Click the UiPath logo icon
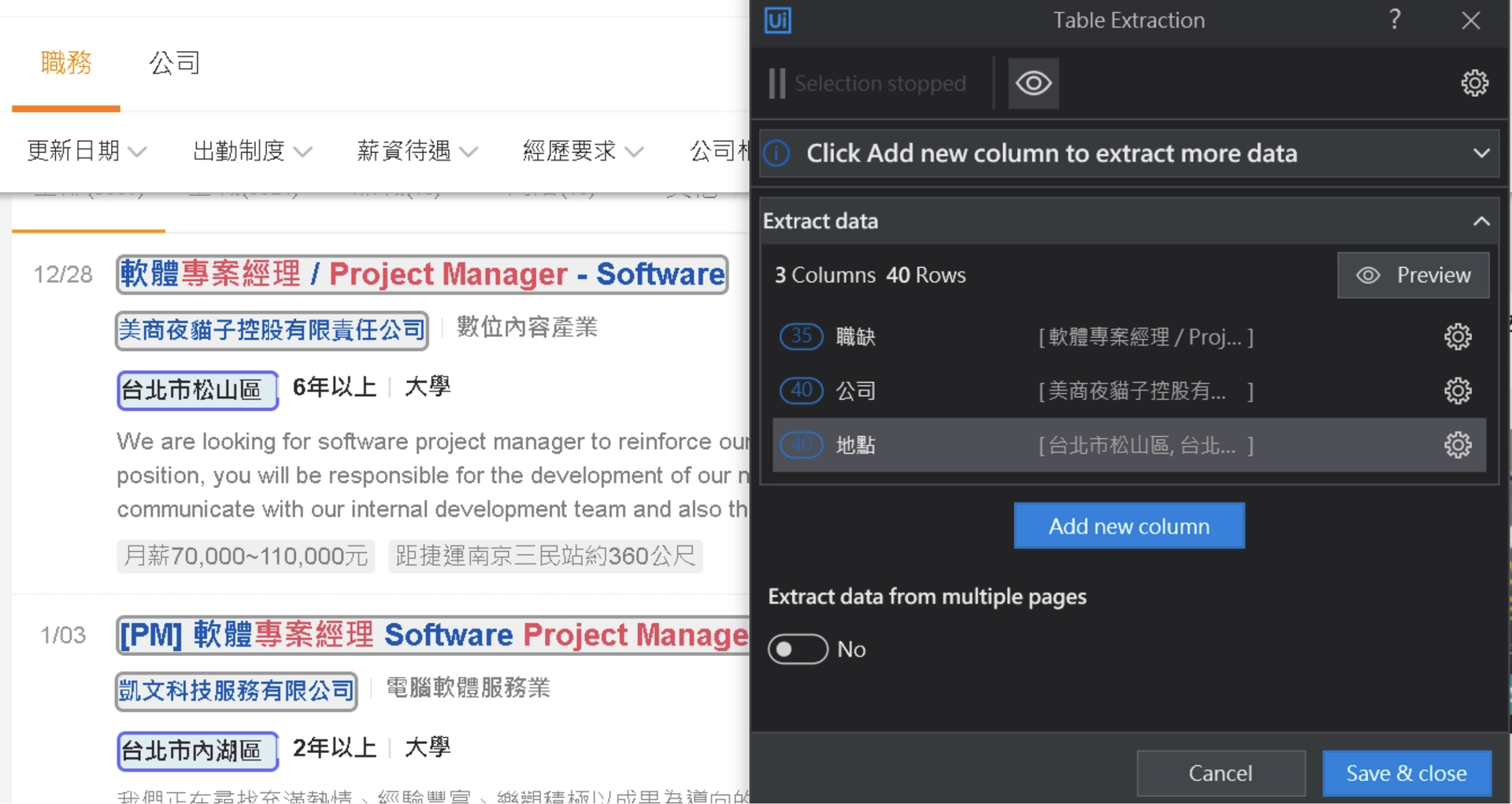Image resolution: width=1512 pixels, height=804 pixels. pyautogui.click(x=777, y=20)
